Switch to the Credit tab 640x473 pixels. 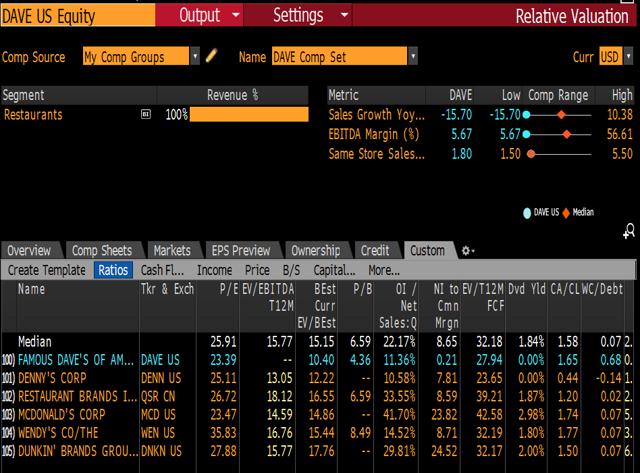pos(375,250)
